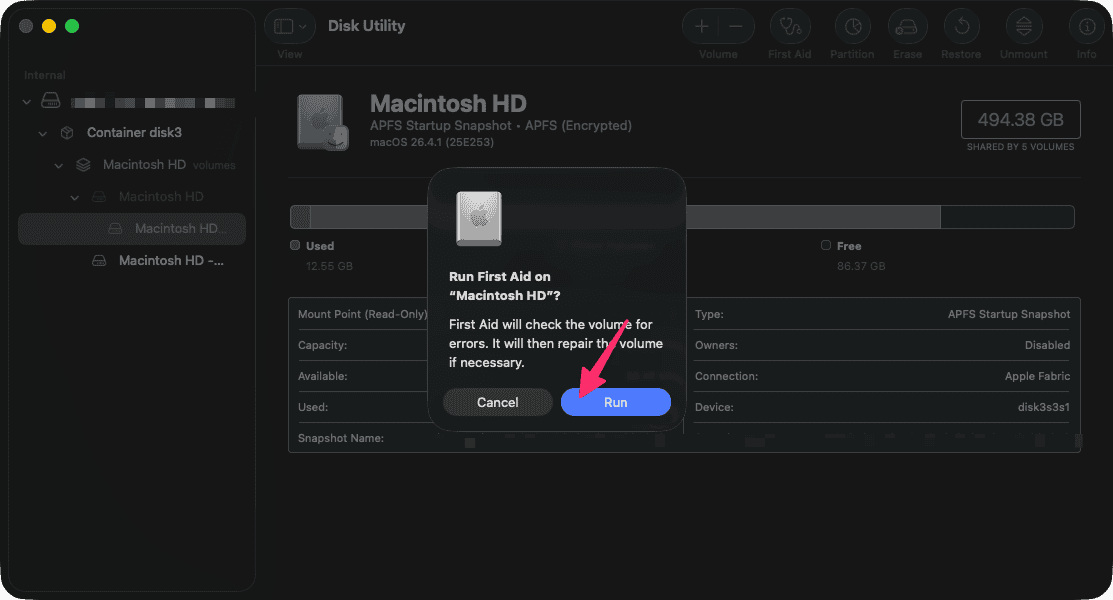1113x600 pixels.
Task: Select the Erase tool in the toolbar
Action: (x=907, y=27)
